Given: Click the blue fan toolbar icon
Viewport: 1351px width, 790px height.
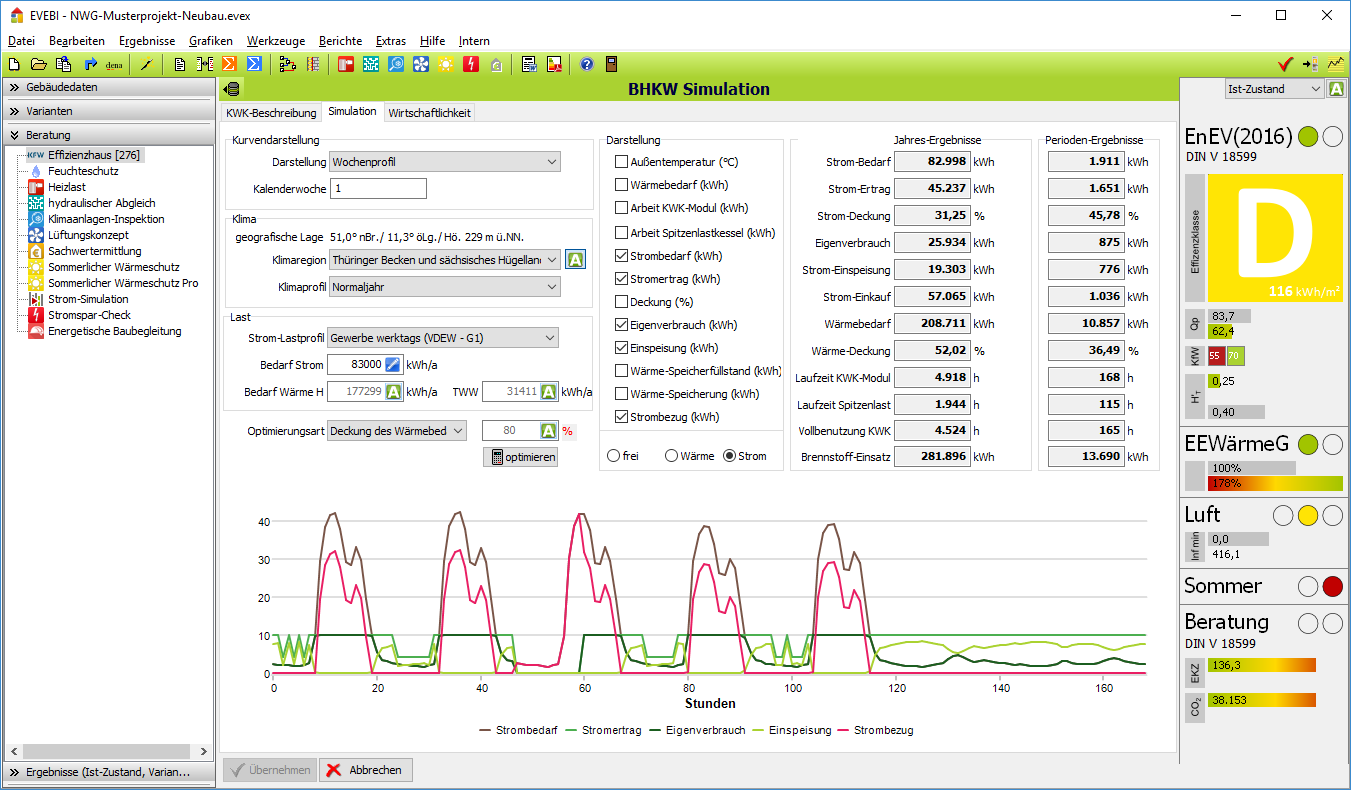Looking at the screenshot, I should (420, 64).
